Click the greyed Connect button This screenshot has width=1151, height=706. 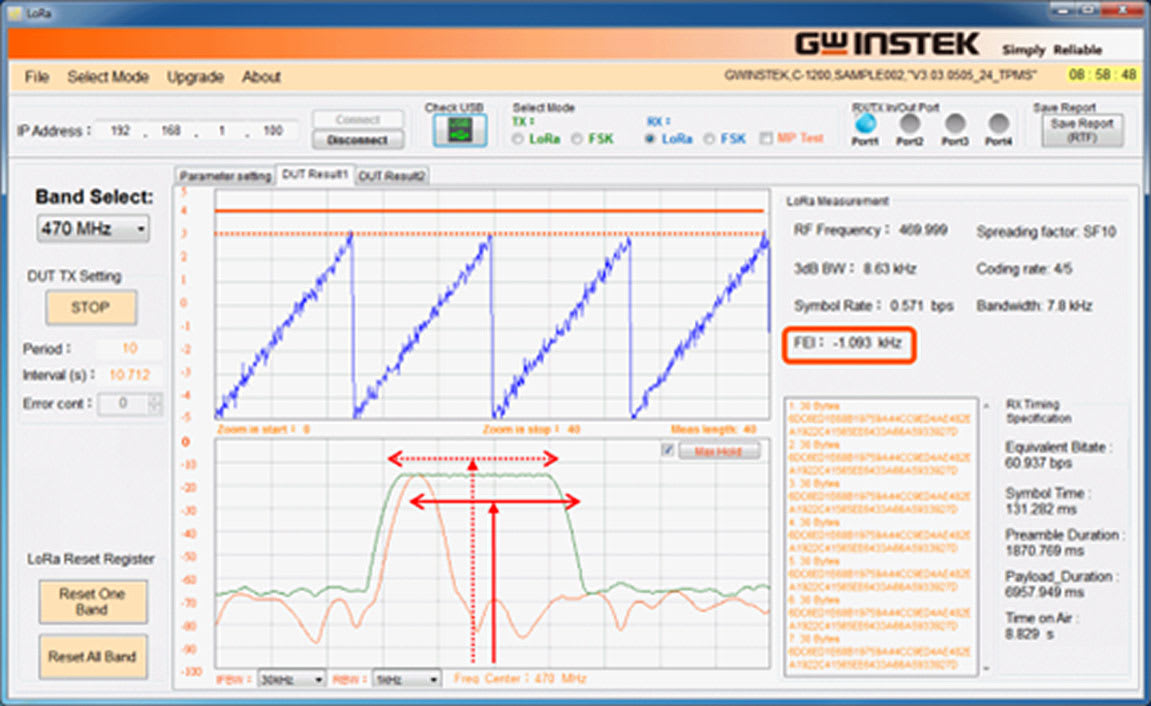357,120
